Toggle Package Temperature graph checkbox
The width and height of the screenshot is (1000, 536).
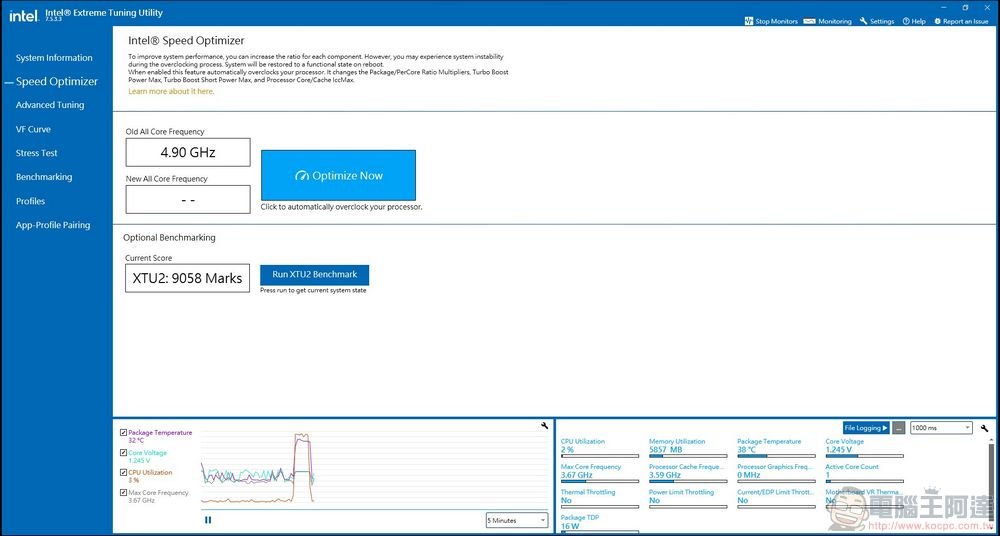point(124,433)
